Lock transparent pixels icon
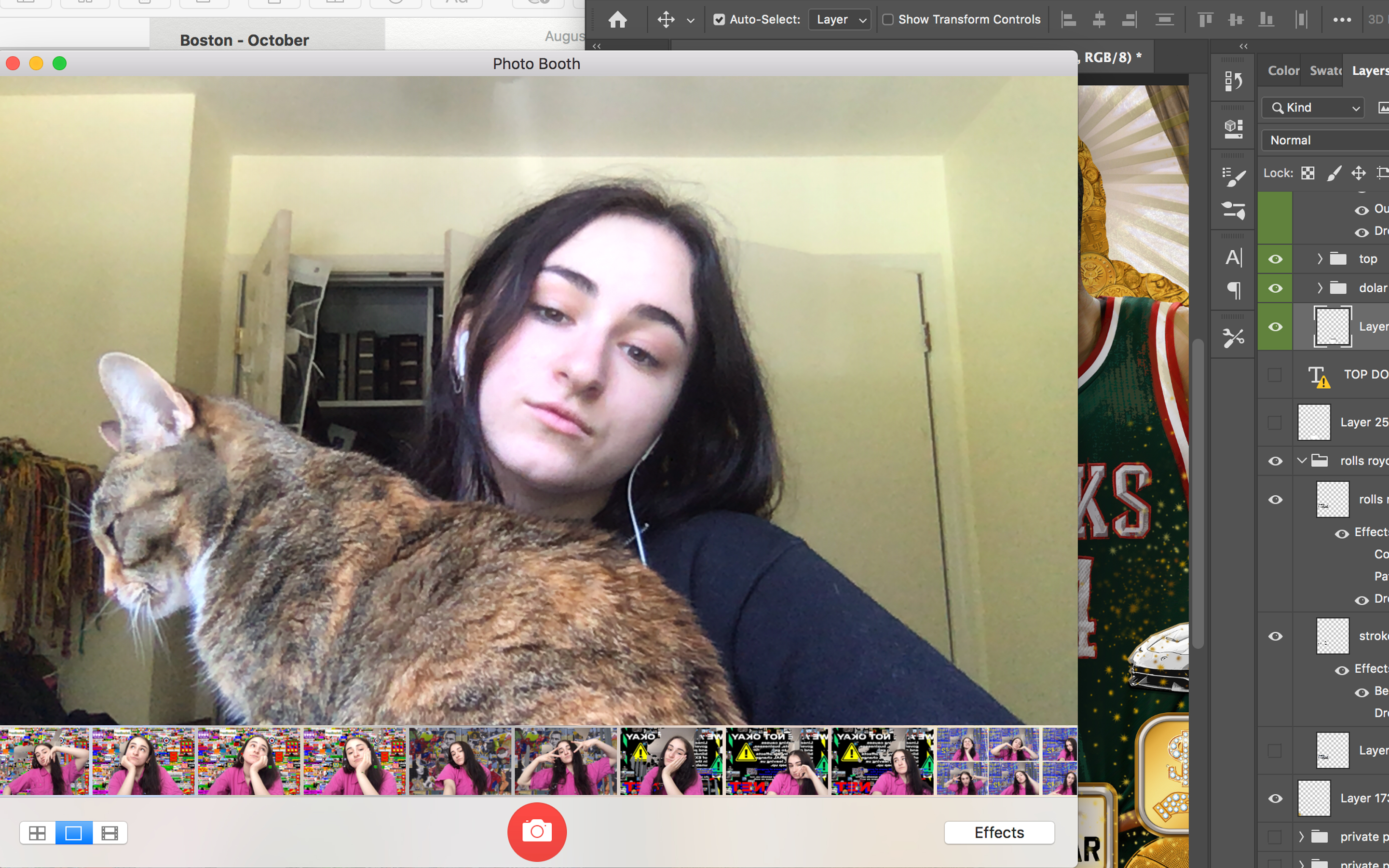 coord(1307,173)
